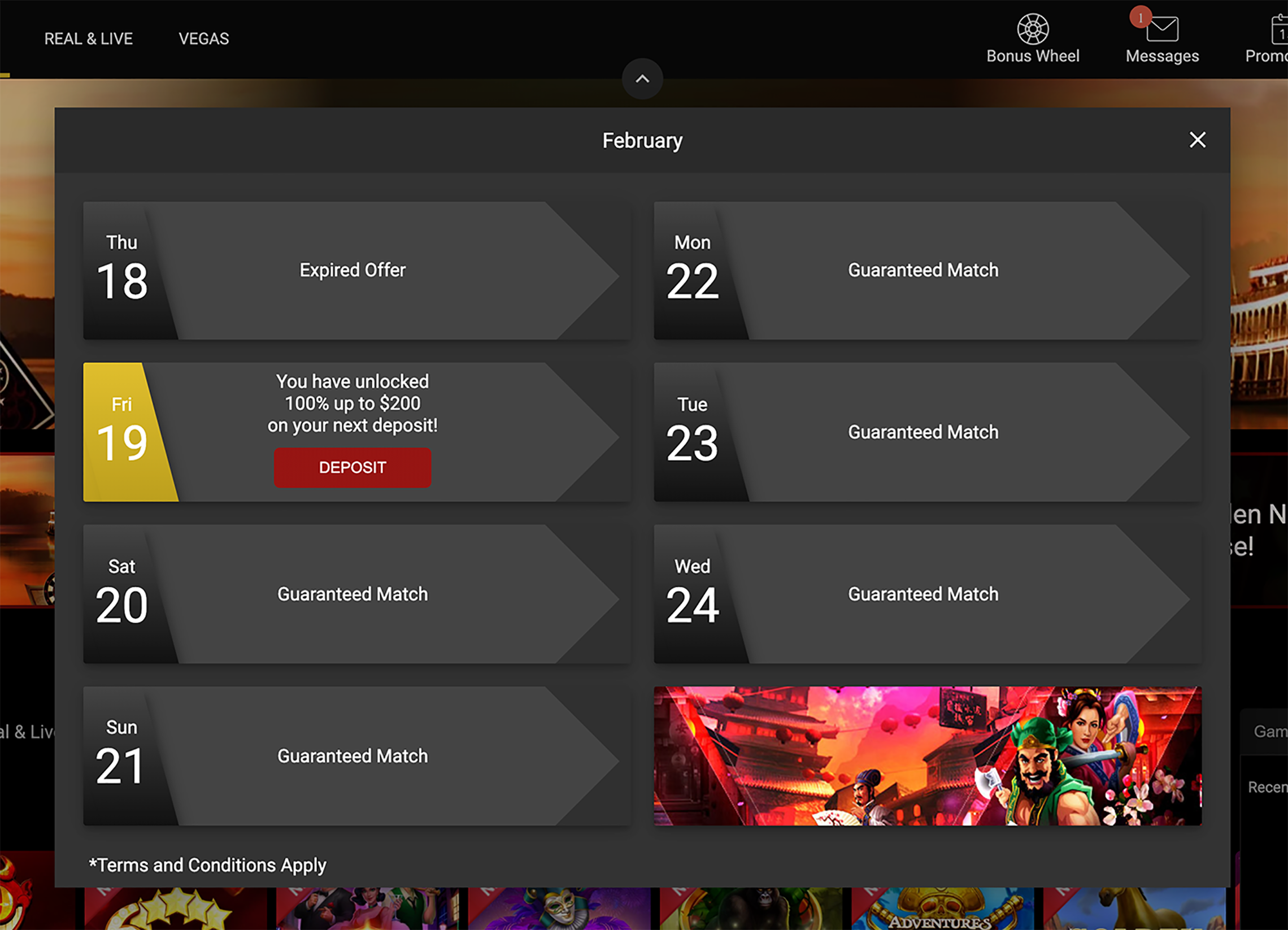
Task: Click the red DEPOSIT button
Action: point(352,467)
